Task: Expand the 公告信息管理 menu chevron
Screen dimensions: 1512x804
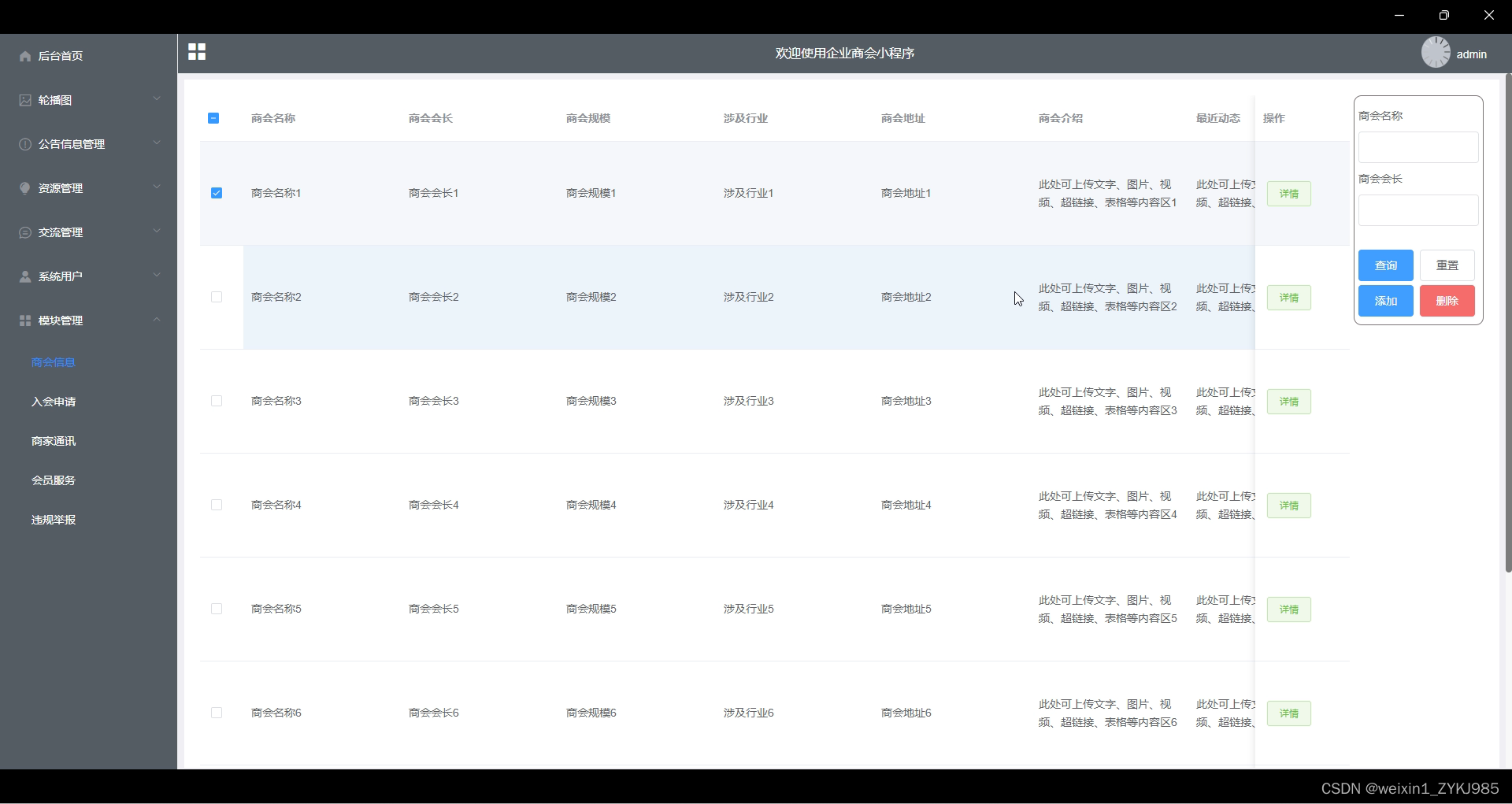Action: pos(157,143)
